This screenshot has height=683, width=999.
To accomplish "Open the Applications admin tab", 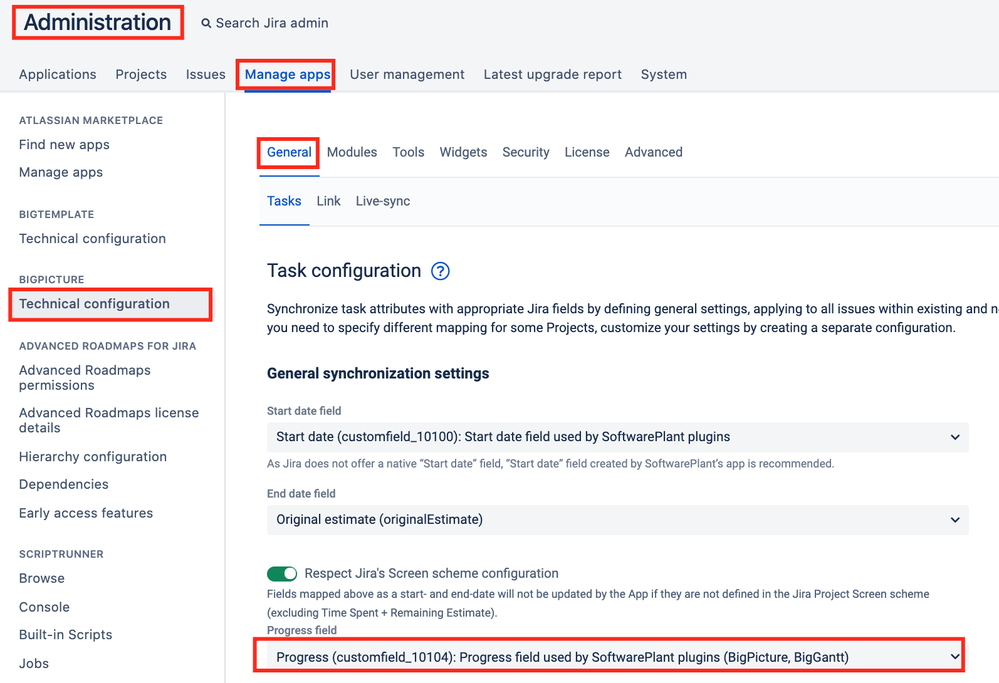I will [x=57, y=75].
